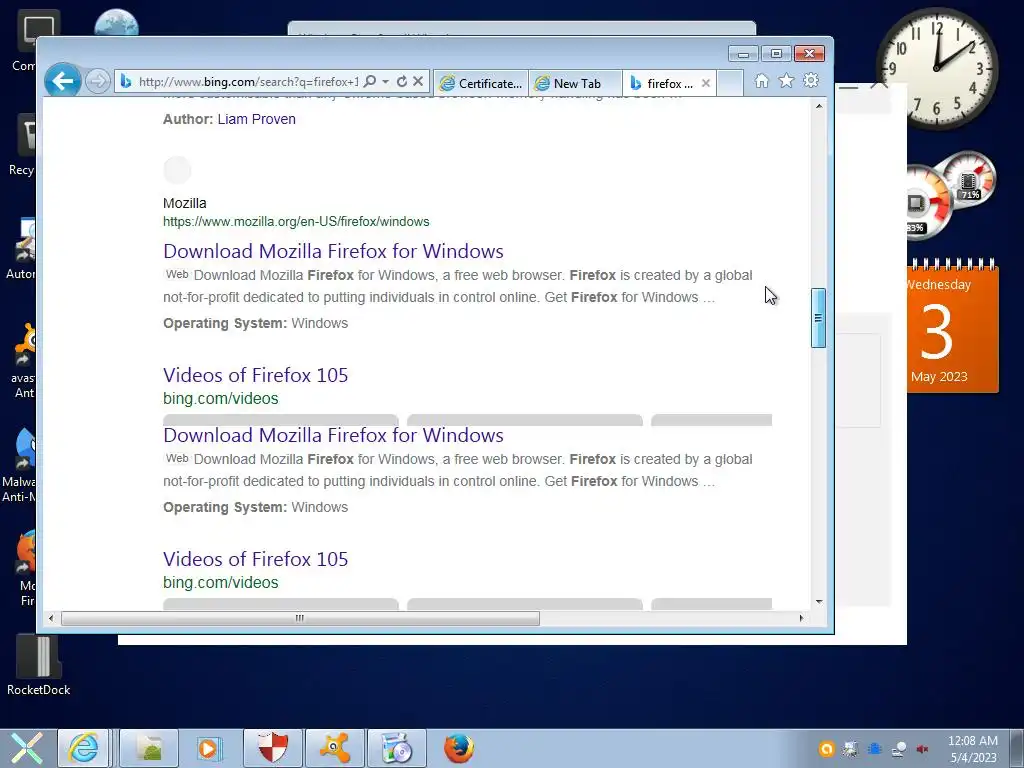Image resolution: width=1024 pixels, height=768 pixels.
Task: Close the firefox tab with its X
Action: click(x=706, y=84)
